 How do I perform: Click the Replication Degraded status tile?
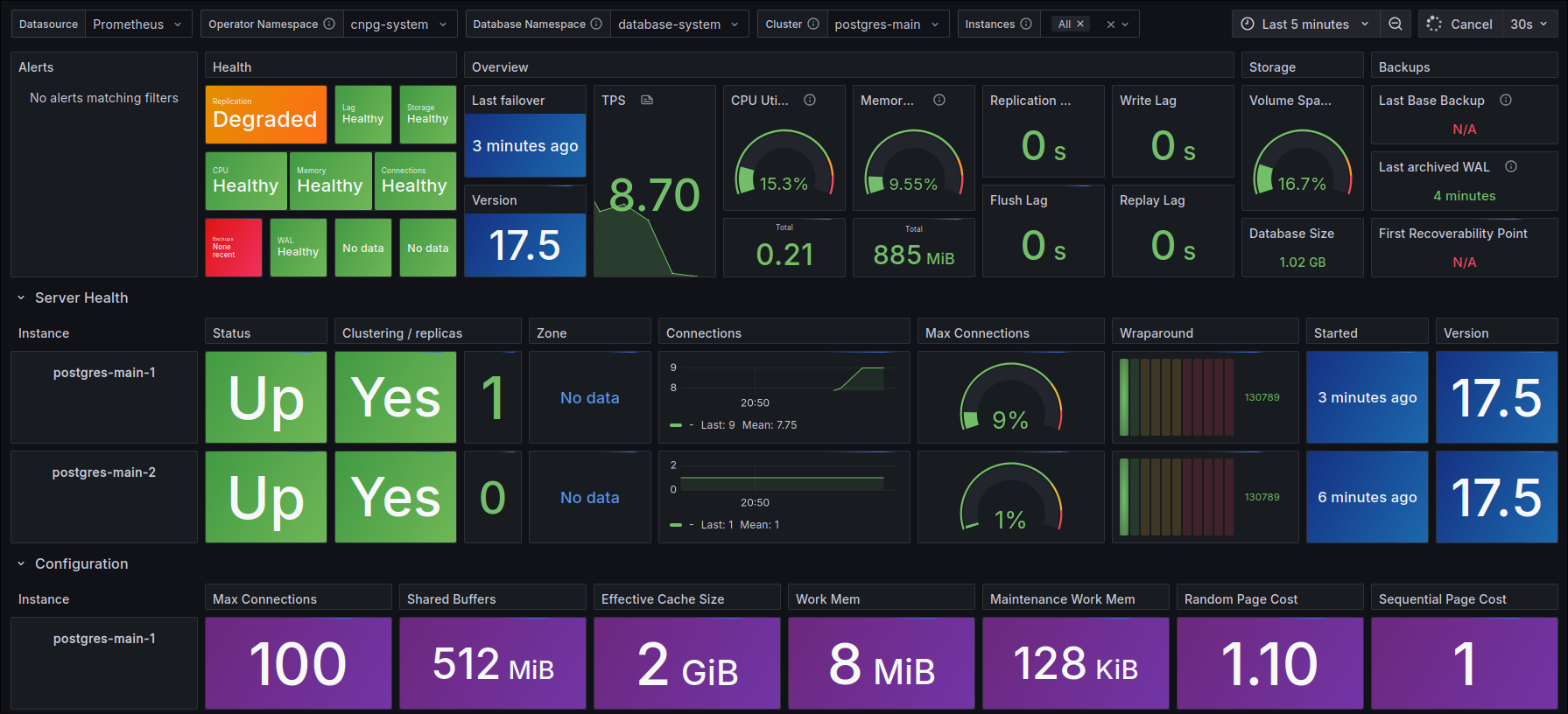(265, 115)
